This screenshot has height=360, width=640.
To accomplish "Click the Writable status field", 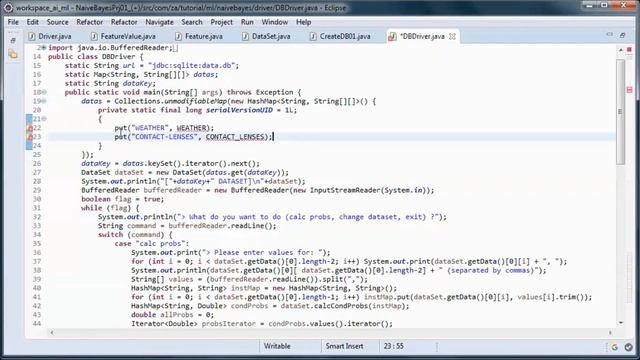I will 277,346.
